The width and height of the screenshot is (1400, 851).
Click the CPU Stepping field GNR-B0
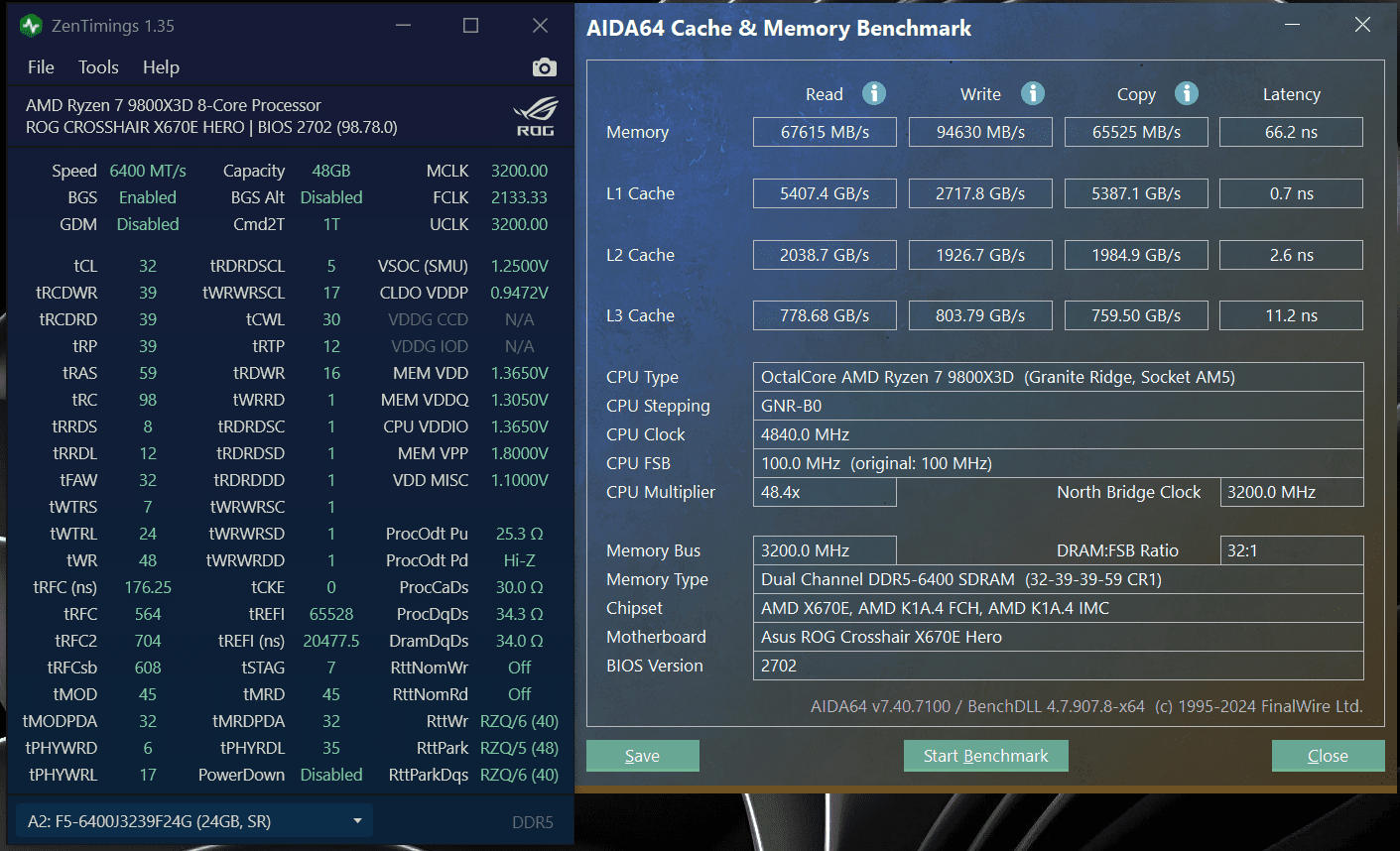pos(1059,406)
